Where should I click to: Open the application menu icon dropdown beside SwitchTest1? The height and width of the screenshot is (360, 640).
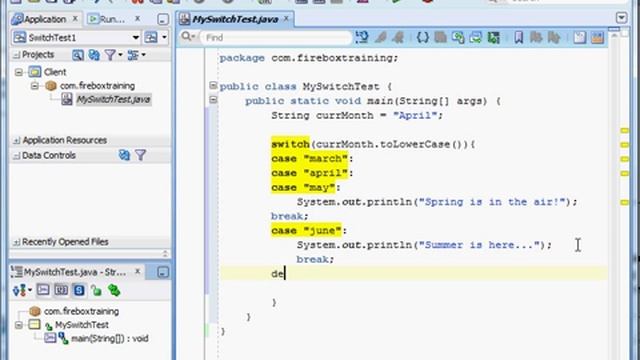point(156,38)
